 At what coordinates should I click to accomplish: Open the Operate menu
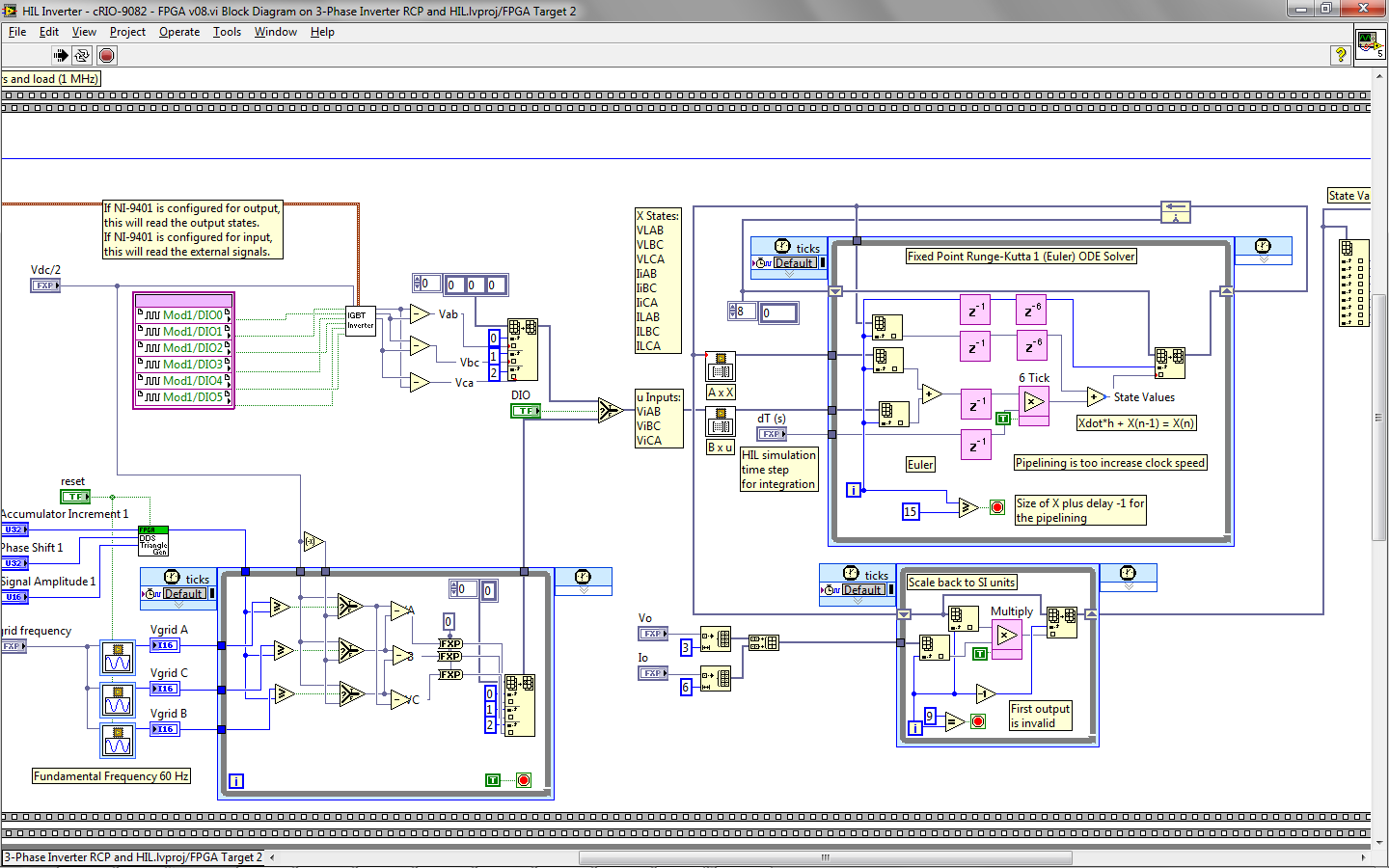(179, 32)
